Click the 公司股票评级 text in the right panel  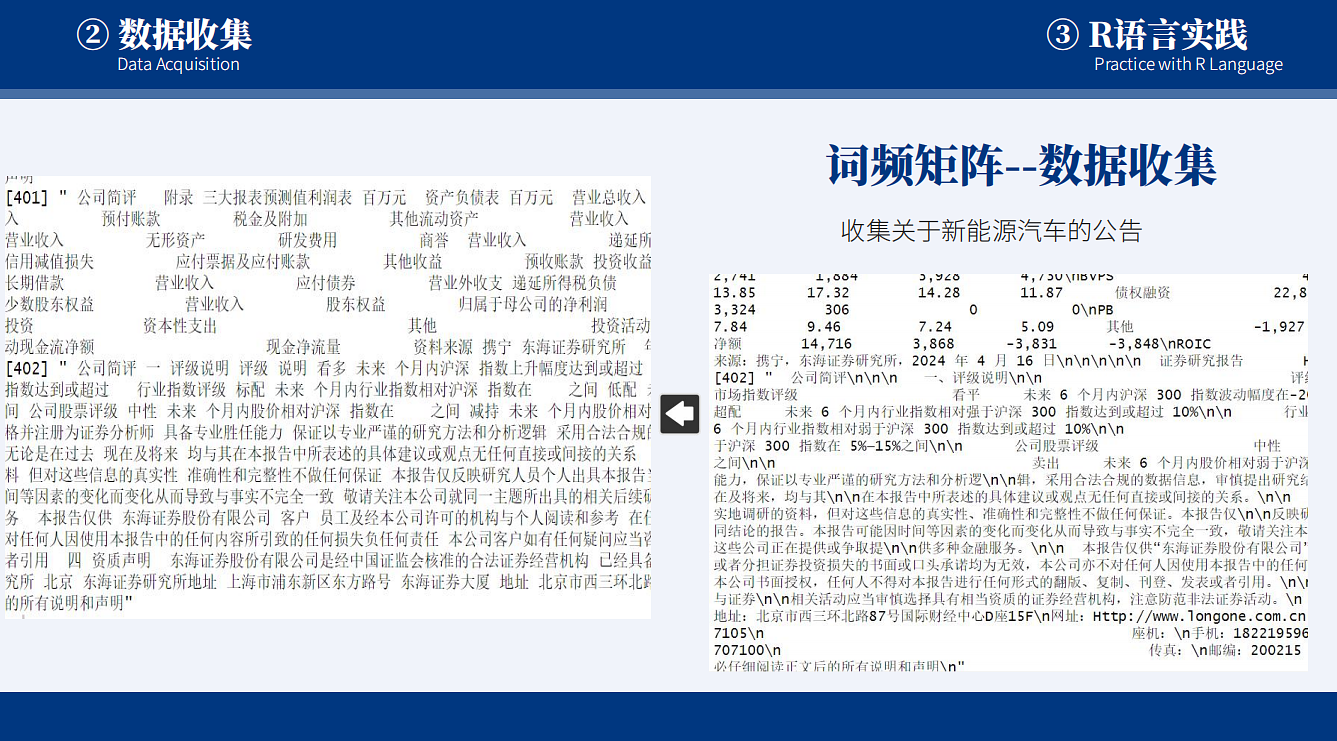point(1057,446)
